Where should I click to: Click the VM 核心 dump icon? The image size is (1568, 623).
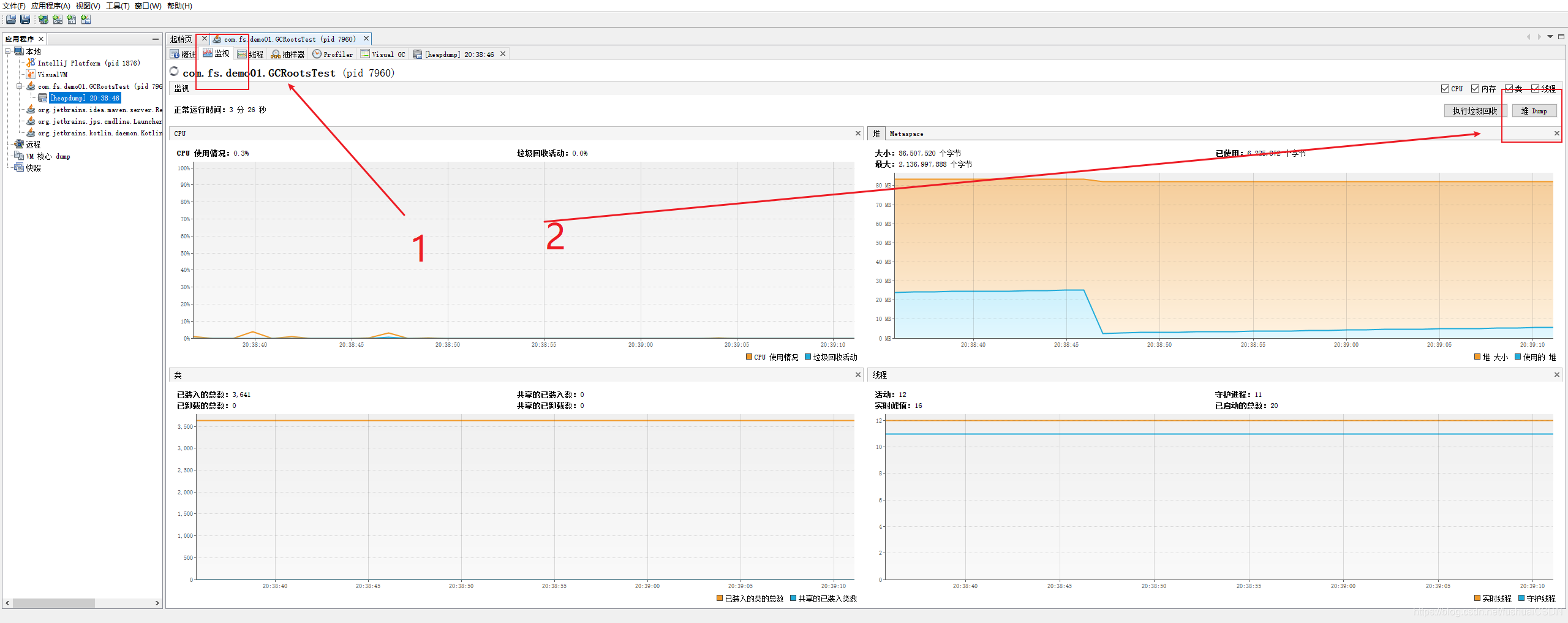[19, 156]
